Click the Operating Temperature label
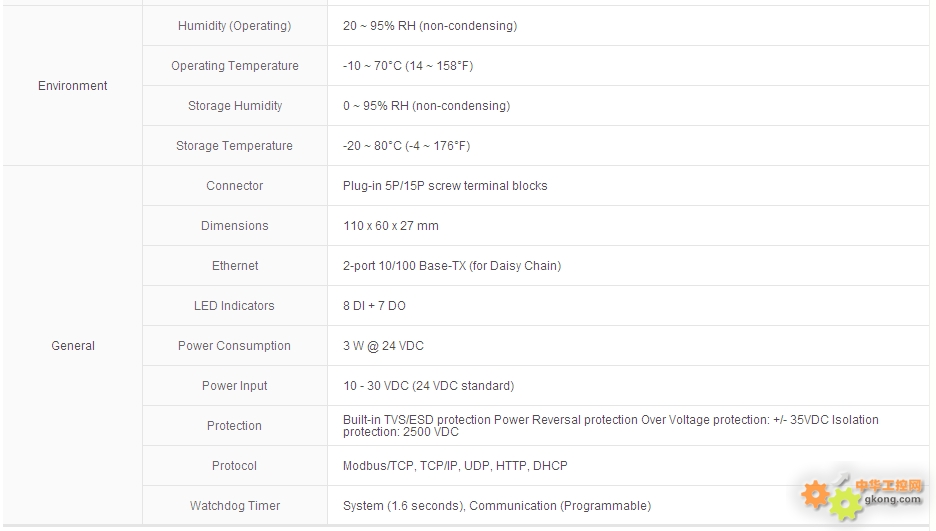The image size is (936, 531). coord(235,66)
